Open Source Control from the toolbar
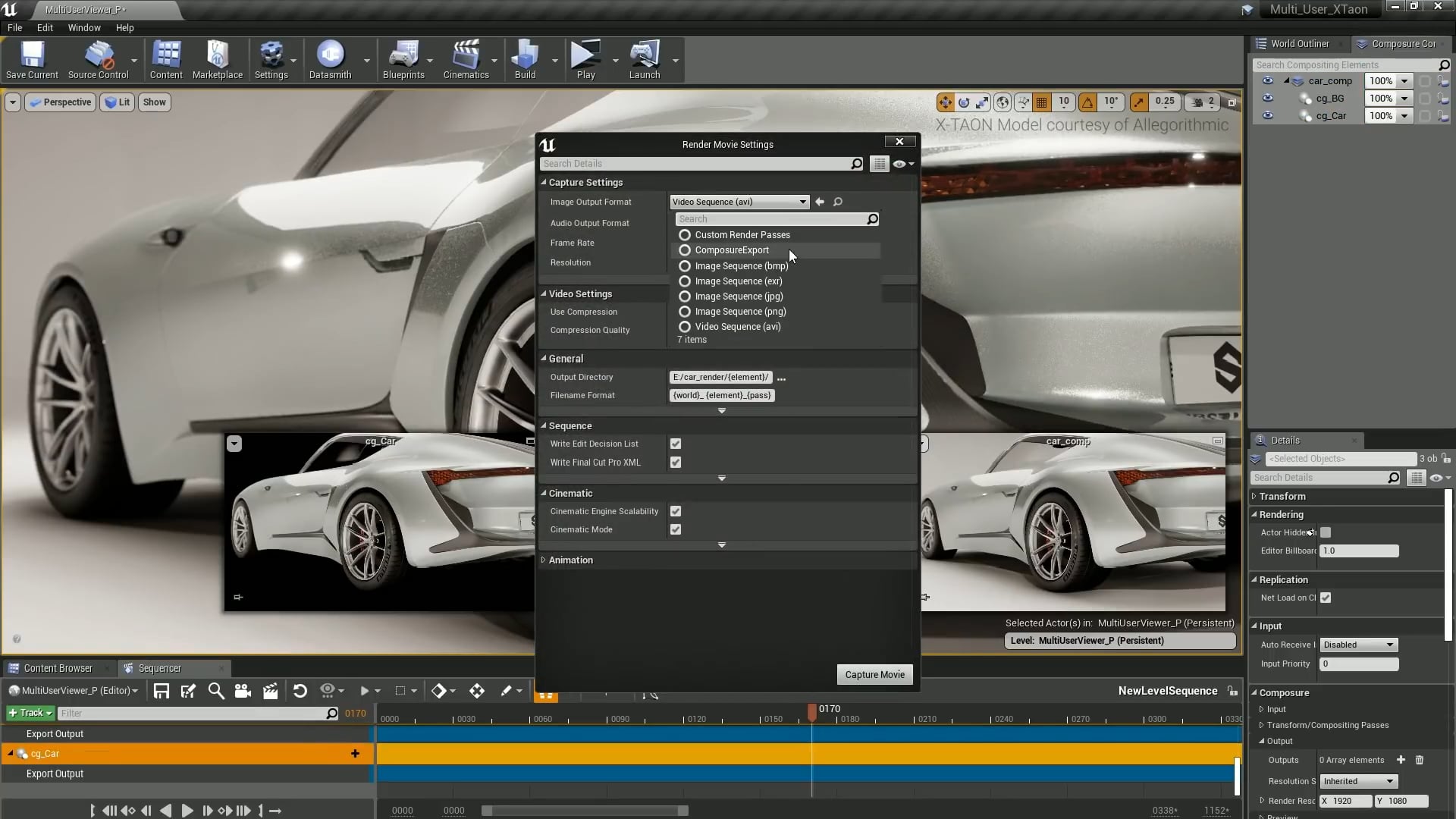The image size is (1456, 819). pos(99,60)
